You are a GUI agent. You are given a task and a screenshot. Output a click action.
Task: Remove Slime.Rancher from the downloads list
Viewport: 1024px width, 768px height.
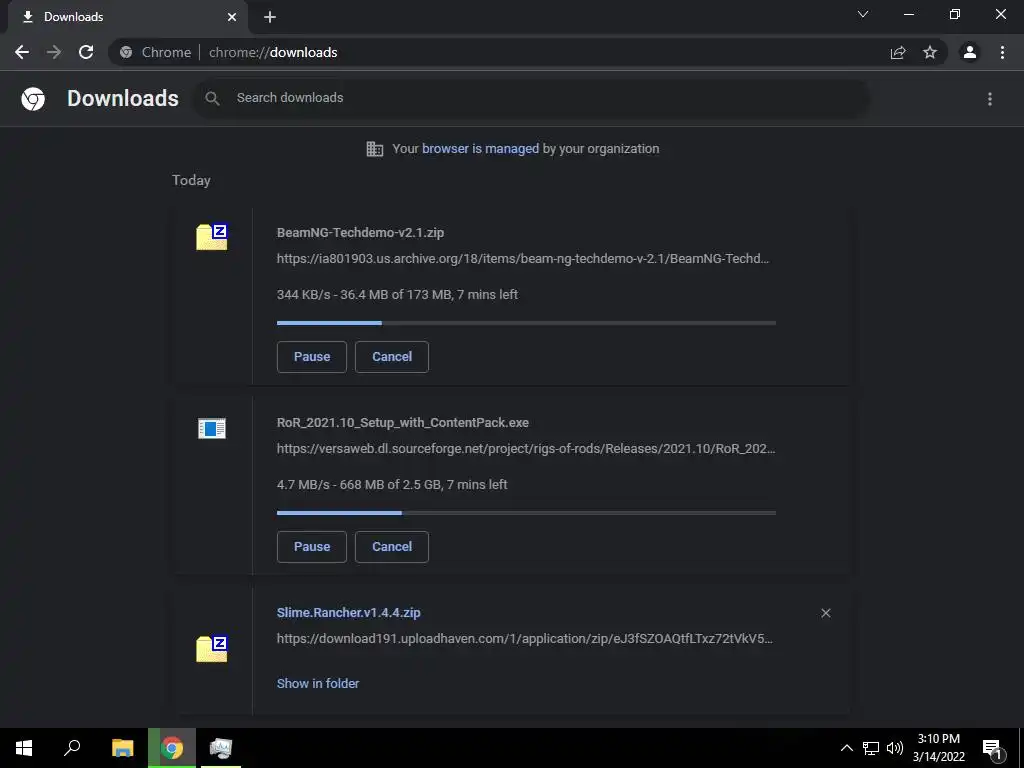click(826, 613)
